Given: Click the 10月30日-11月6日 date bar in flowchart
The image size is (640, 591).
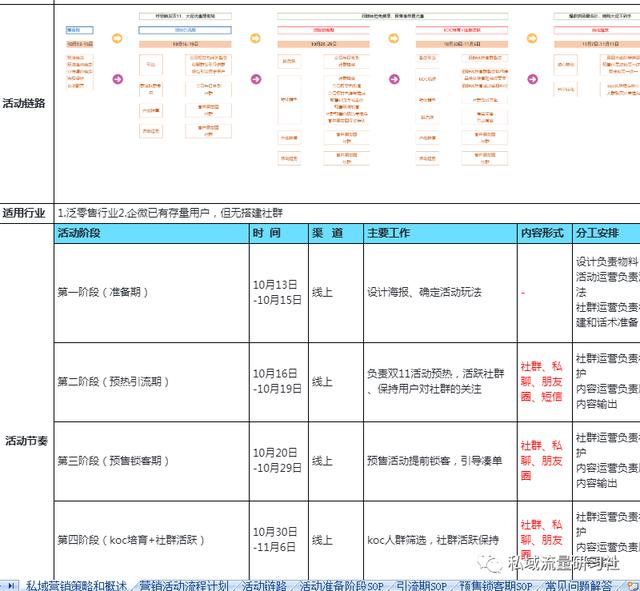Looking at the screenshot, I should (x=462, y=44).
